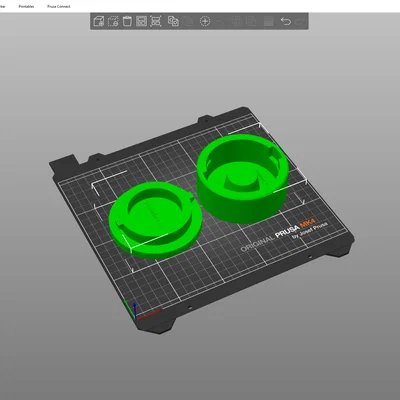400x400 pixels.
Task: Click the Add instance plus icon
Action: pyautogui.click(x=205, y=21)
